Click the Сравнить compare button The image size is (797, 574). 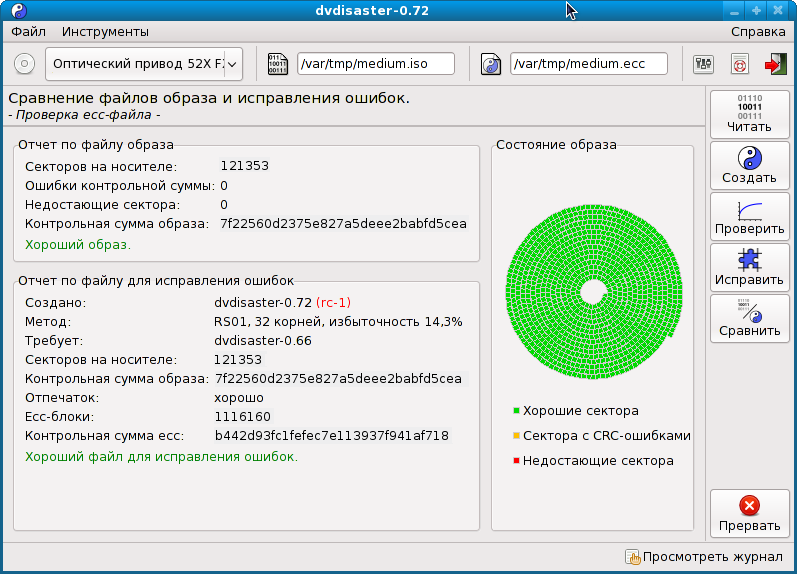point(749,318)
